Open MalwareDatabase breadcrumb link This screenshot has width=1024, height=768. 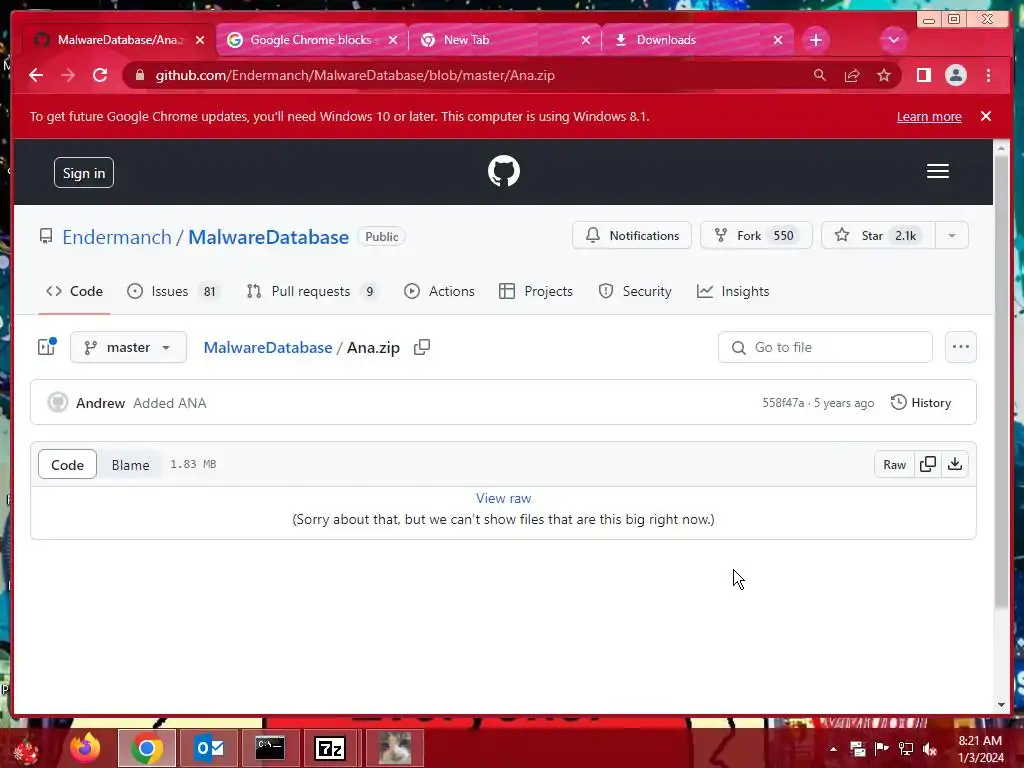coord(268,347)
